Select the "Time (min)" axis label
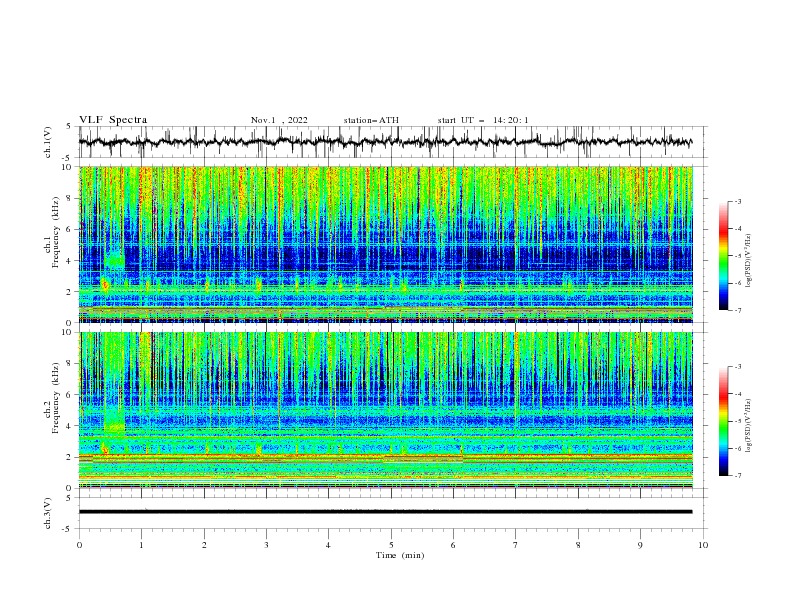 [x=400, y=555]
